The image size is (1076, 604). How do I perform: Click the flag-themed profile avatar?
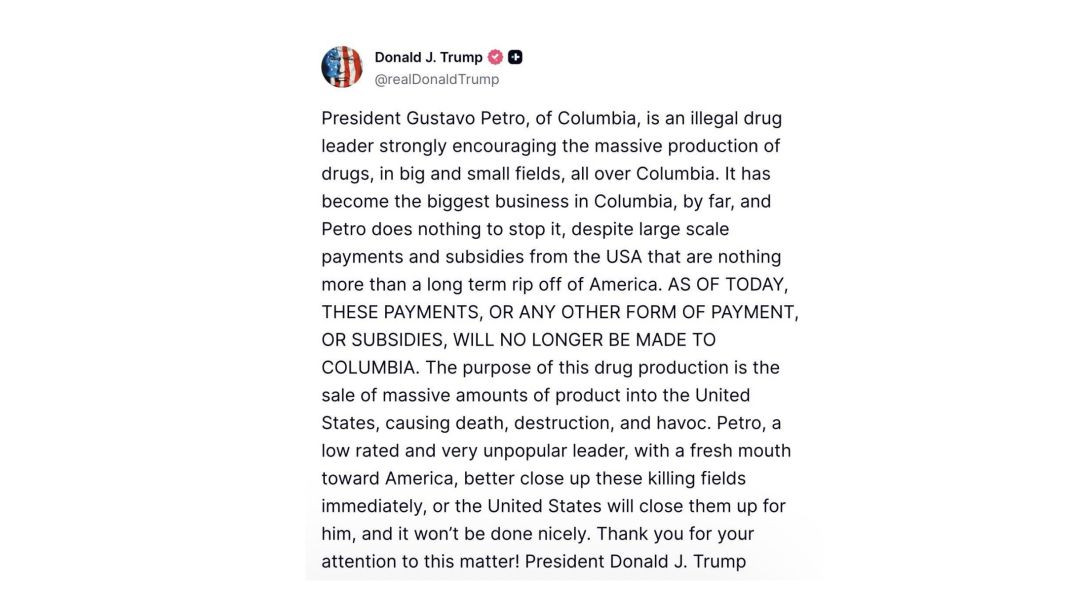click(342, 67)
